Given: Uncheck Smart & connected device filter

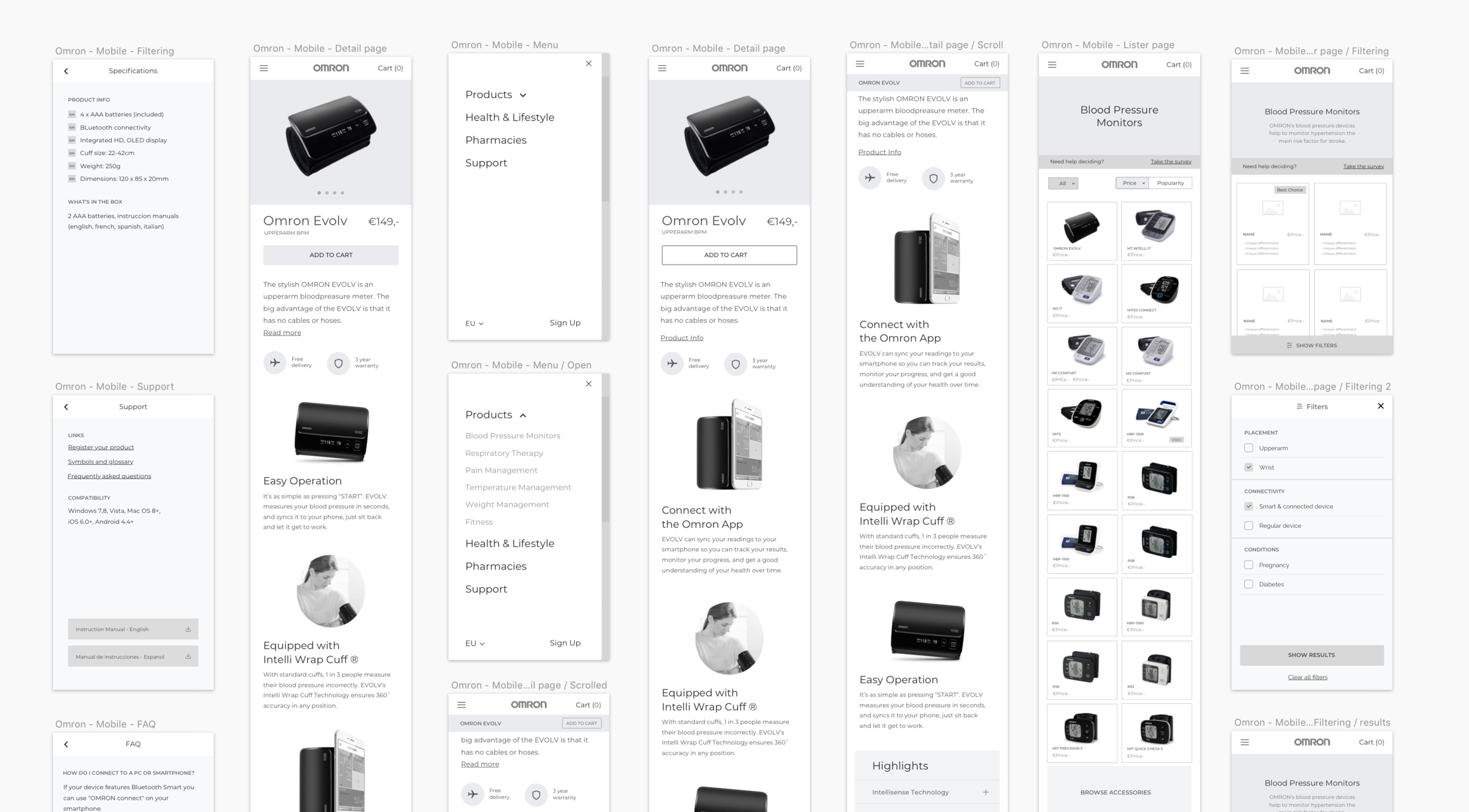Looking at the screenshot, I should coord(1249,506).
